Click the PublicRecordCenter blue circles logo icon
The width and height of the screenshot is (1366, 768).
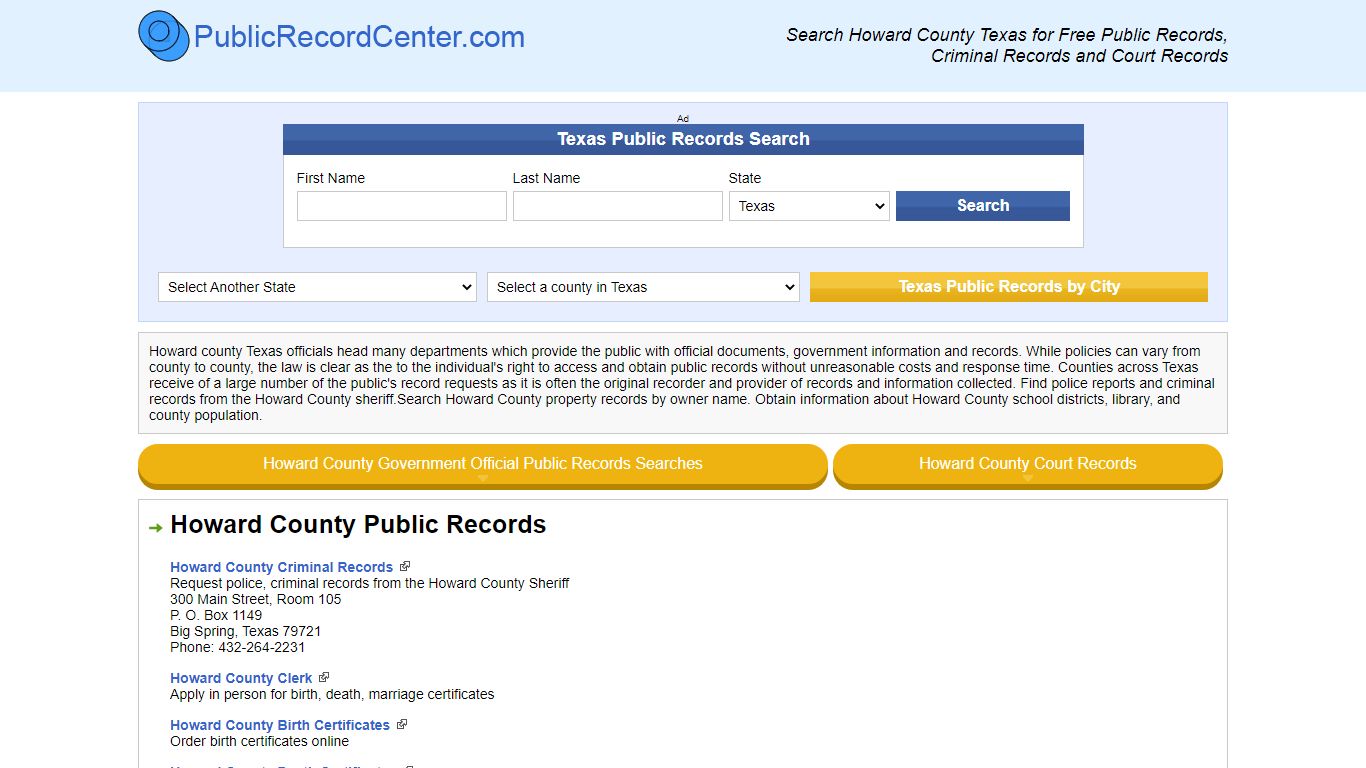pyautogui.click(x=164, y=36)
